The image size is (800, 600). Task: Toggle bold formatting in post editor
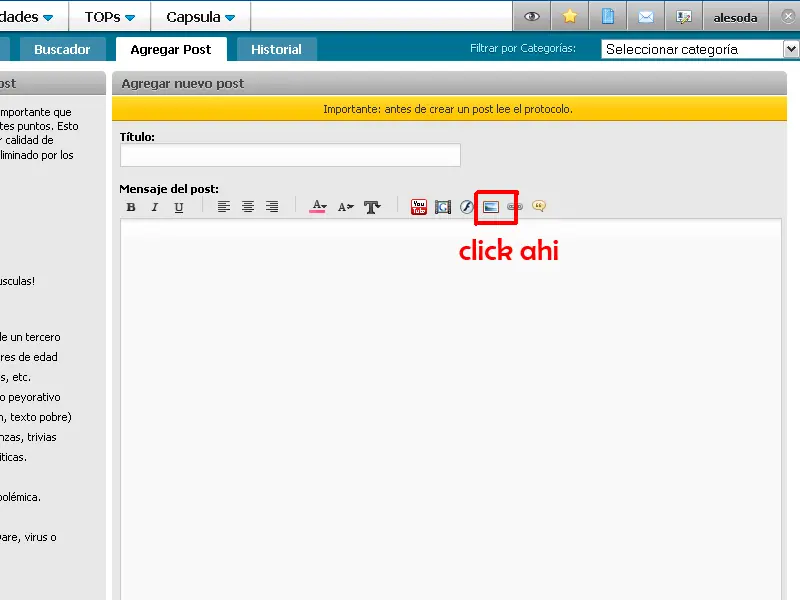(x=131, y=207)
